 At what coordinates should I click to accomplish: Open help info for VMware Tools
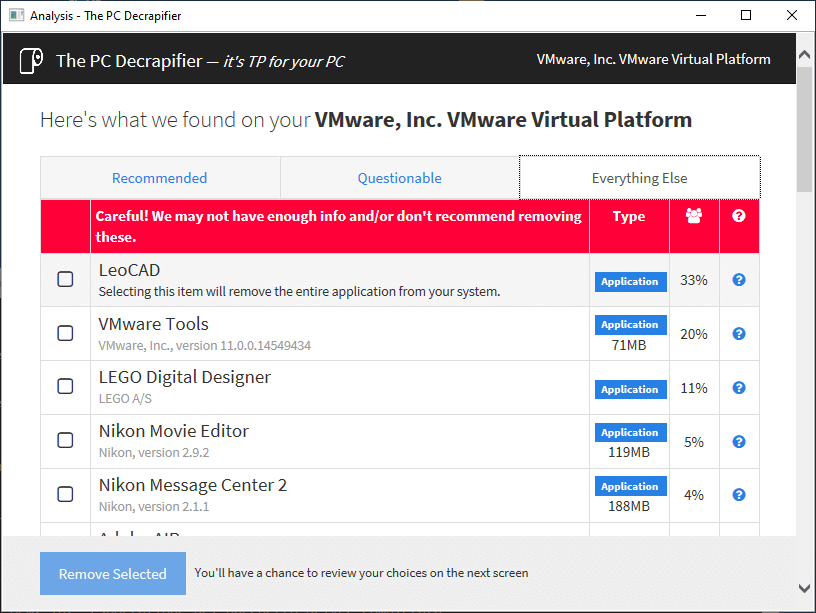tap(738, 334)
